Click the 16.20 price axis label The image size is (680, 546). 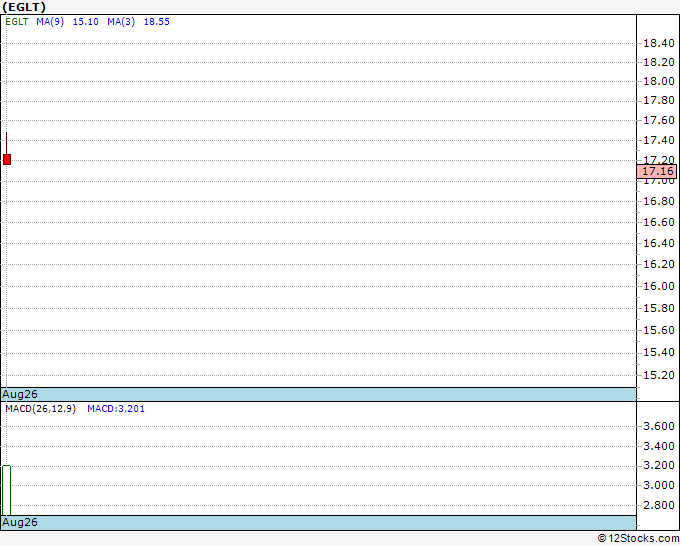click(x=659, y=264)
